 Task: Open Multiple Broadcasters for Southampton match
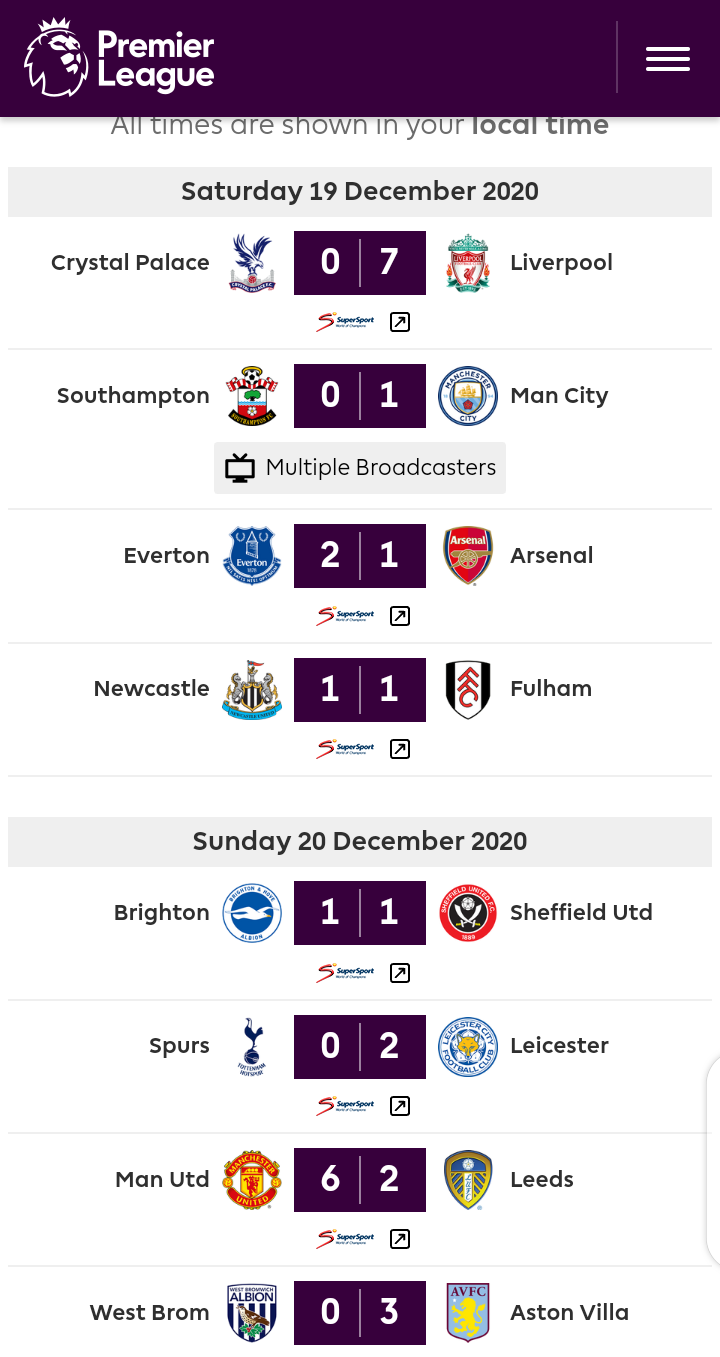pyautogui.click(x=360, y=468)
